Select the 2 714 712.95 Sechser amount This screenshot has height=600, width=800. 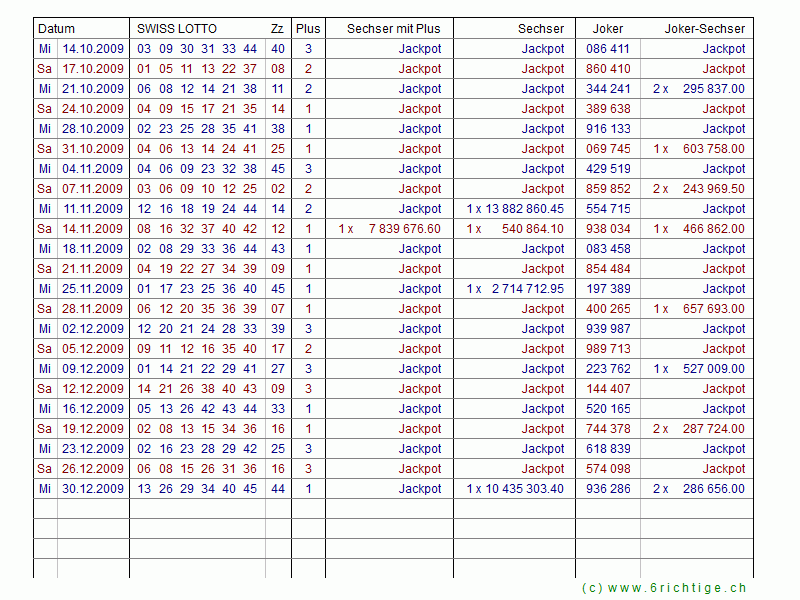[527, 289]
